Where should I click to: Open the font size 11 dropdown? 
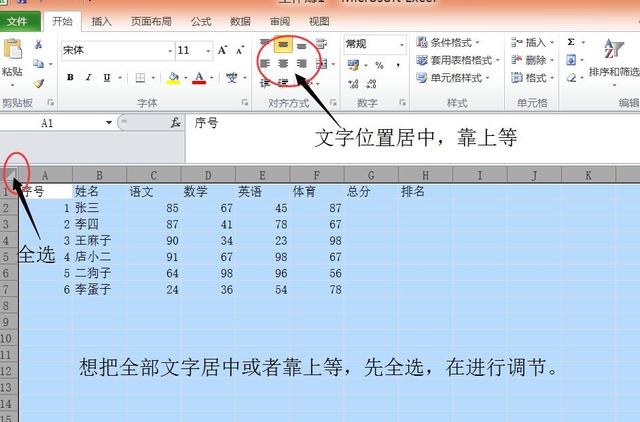tap(208, 51)
